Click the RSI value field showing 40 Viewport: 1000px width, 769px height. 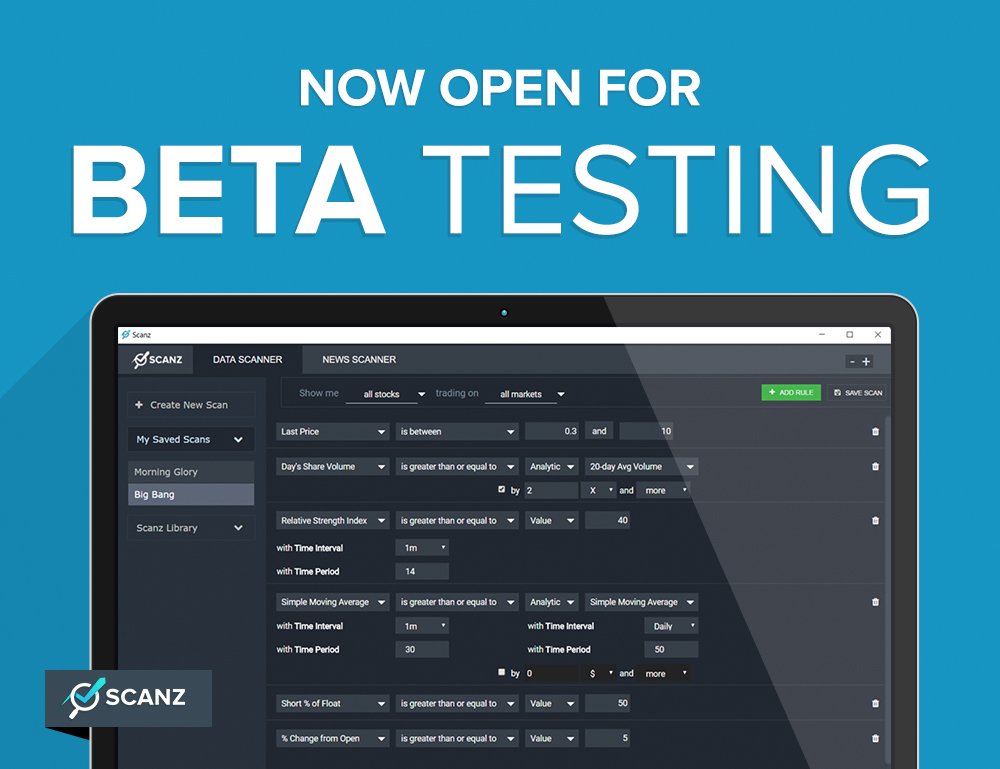(608, 521)
